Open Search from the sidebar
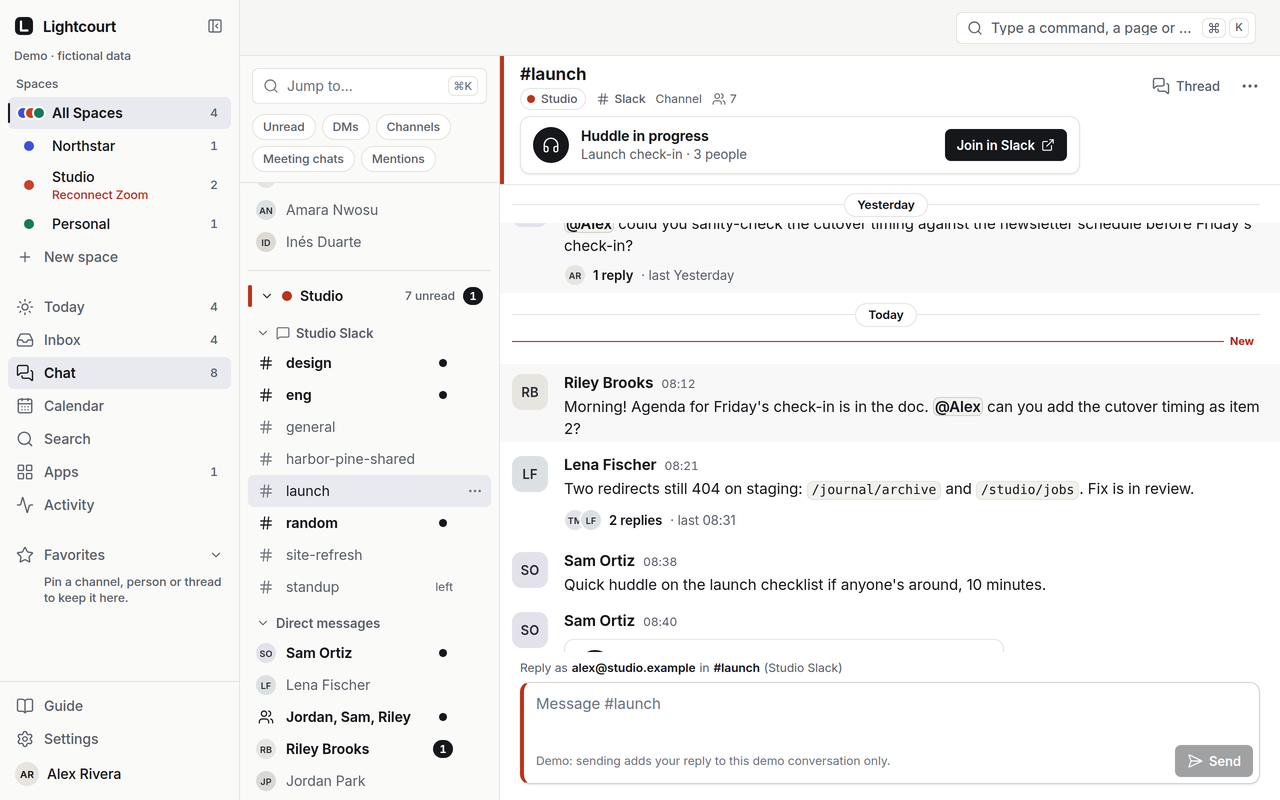The image size is (1280, 800). coord(119,439)
